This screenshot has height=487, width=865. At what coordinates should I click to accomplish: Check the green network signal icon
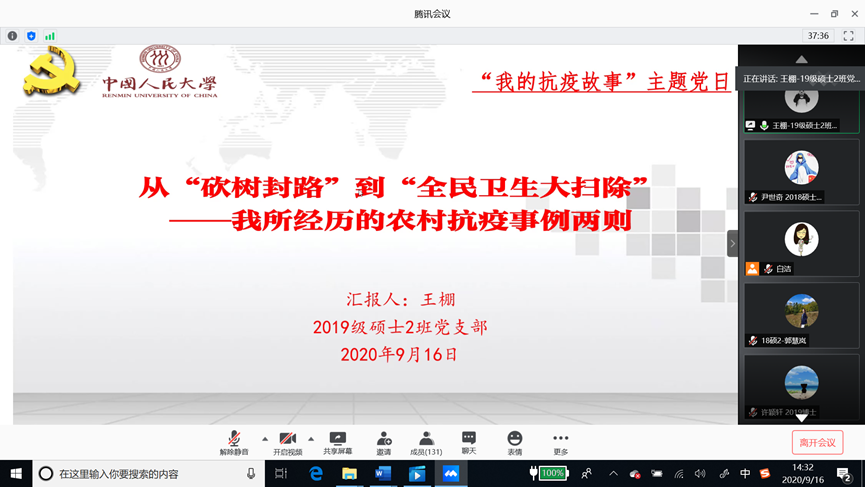click(x=49, y=36)
